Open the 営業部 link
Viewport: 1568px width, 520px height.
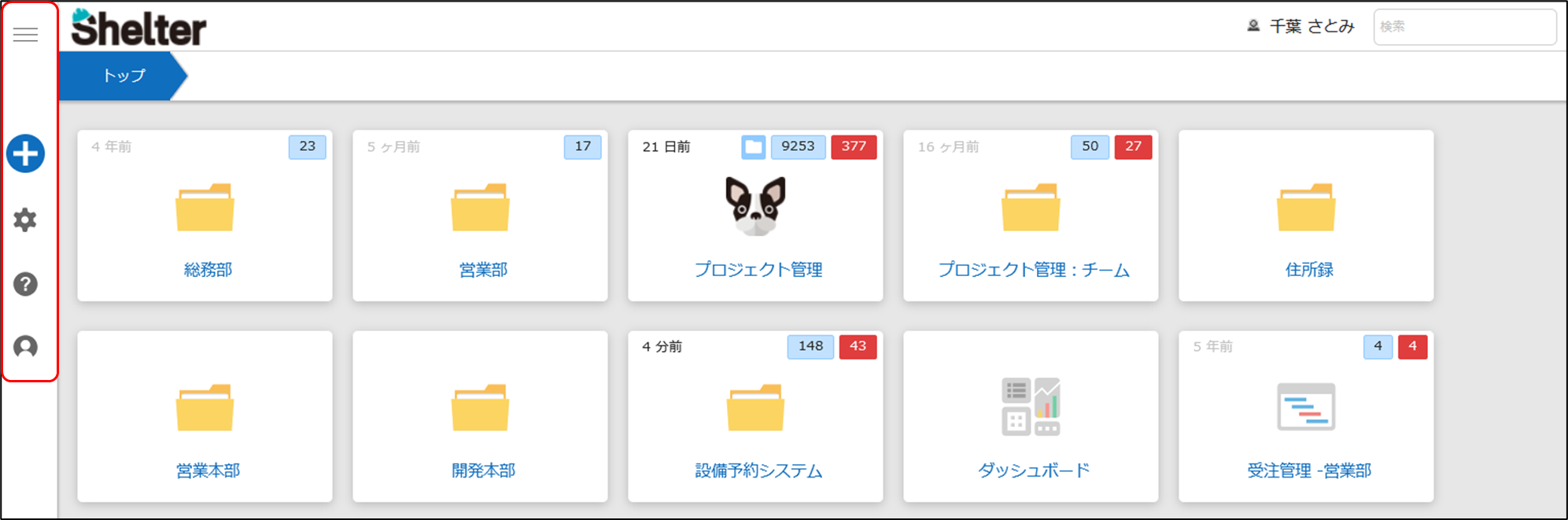pyautogui.click(x=483, y=270)
